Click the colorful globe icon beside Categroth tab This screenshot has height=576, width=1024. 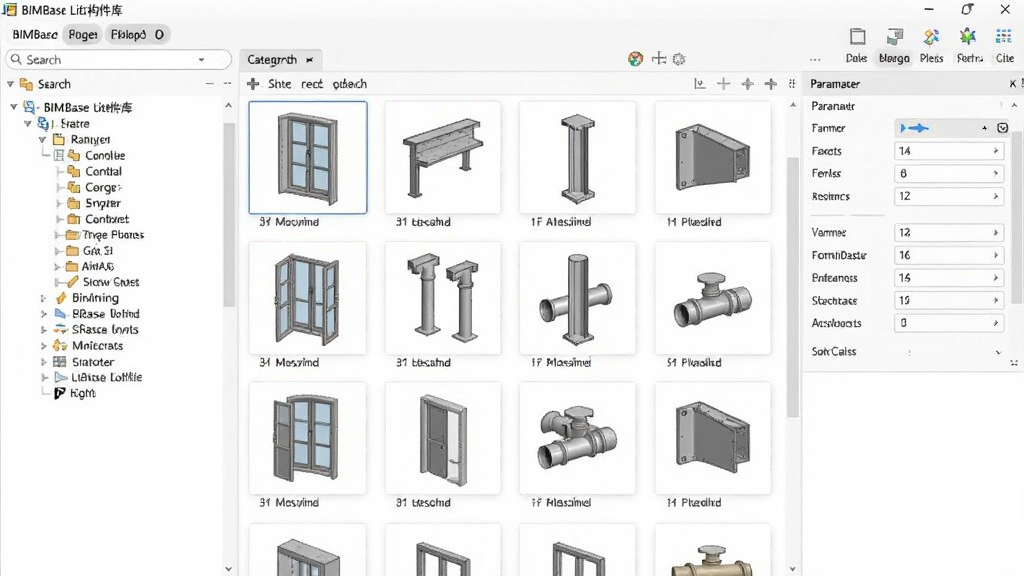tap(635, 59)
